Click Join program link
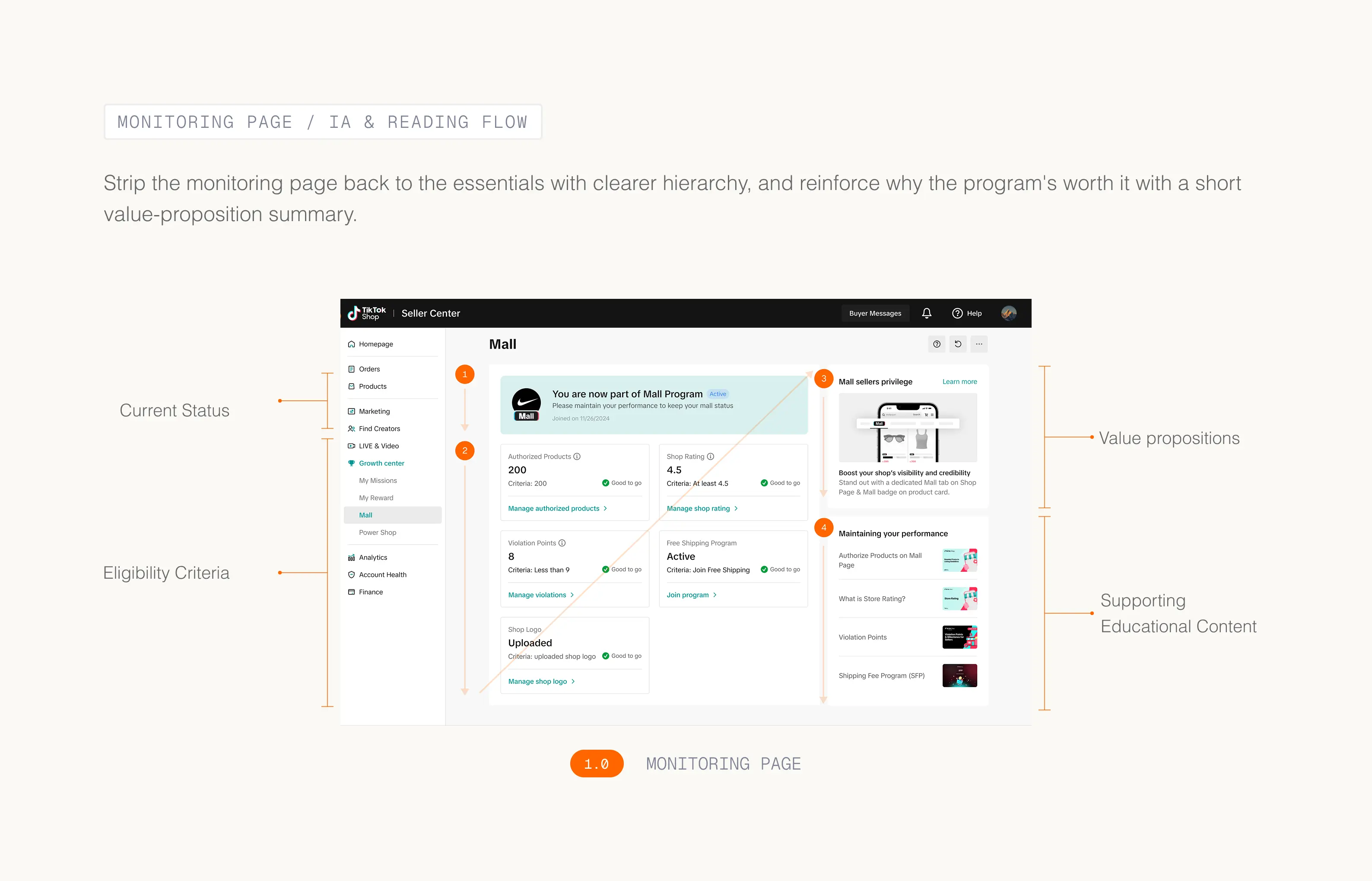1372x881 pixels. (687, 595)
